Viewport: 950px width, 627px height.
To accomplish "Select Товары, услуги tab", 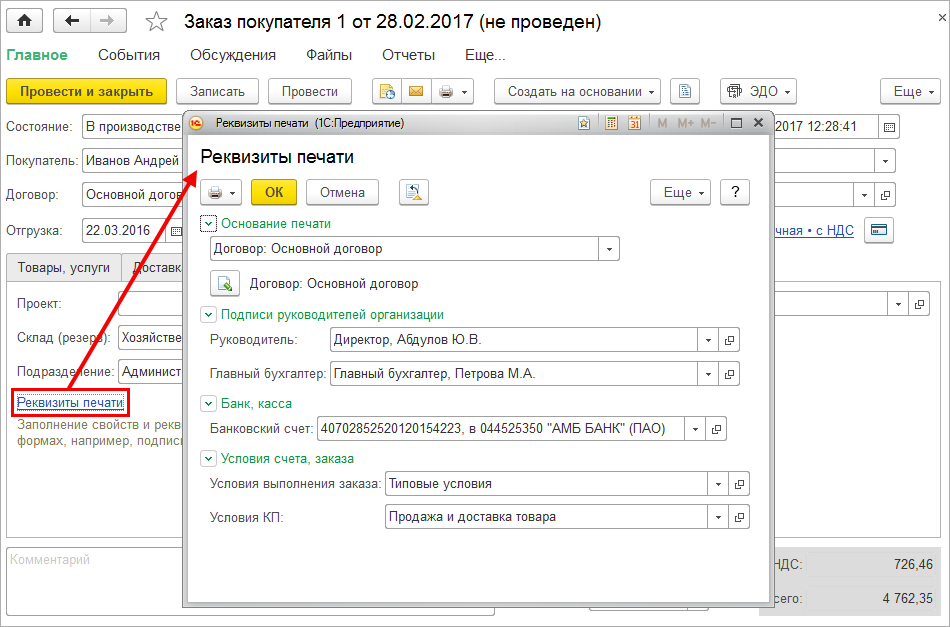I will 64,268.
